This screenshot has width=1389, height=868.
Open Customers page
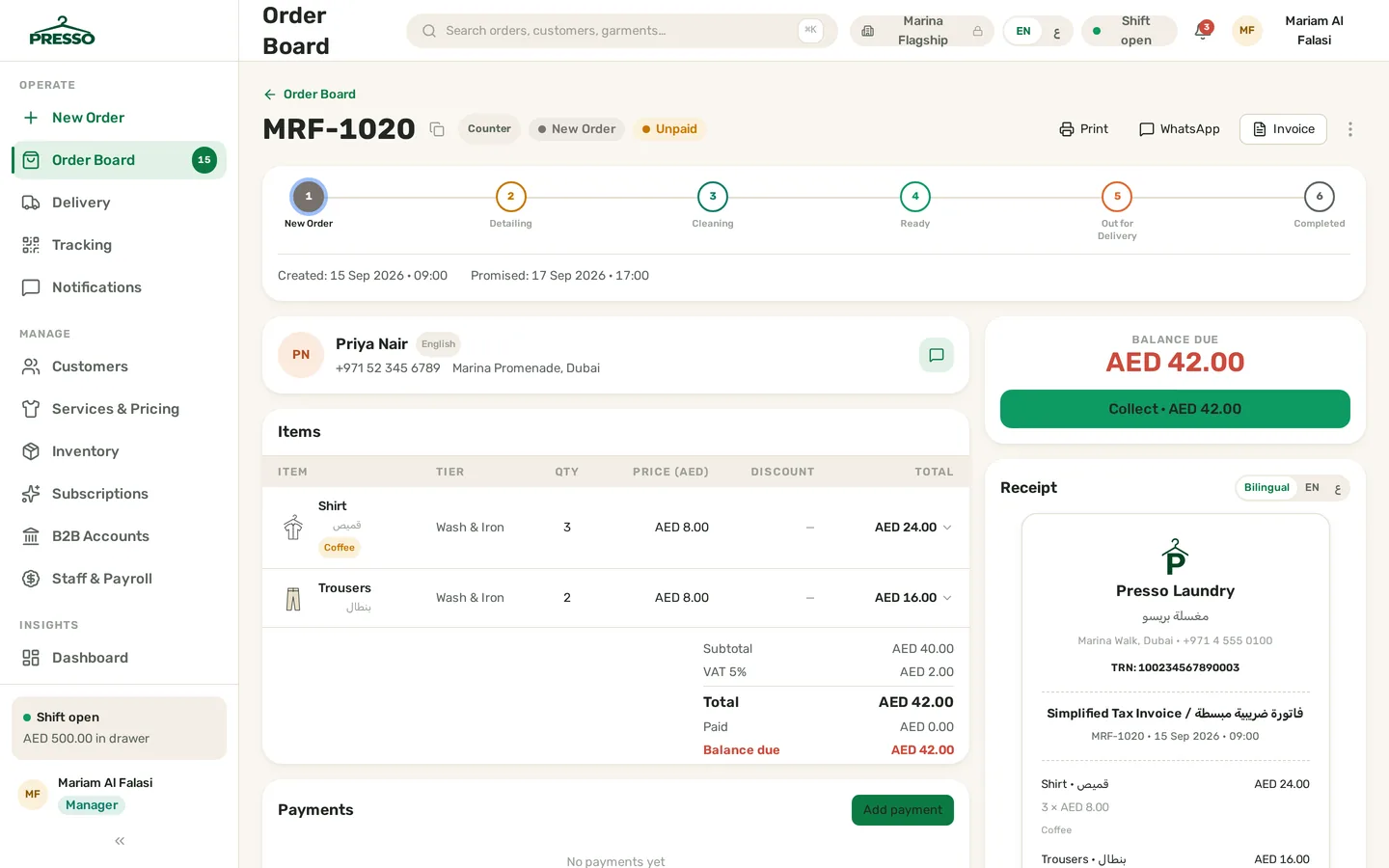pyautogui.click(x=119, y=366)
